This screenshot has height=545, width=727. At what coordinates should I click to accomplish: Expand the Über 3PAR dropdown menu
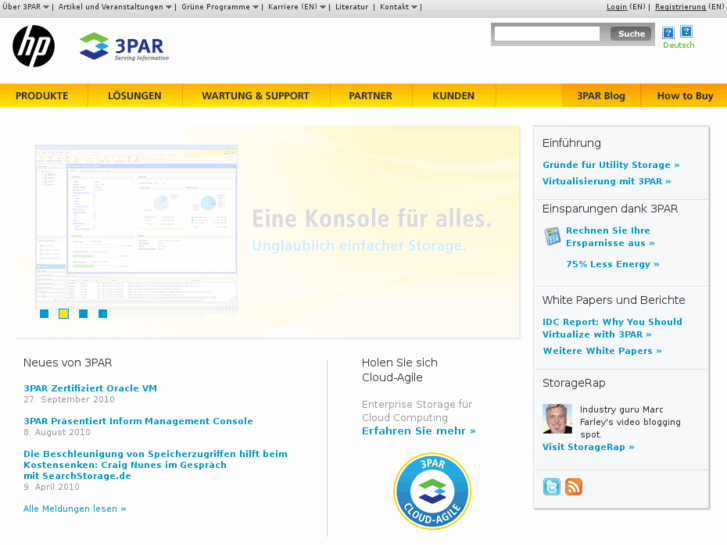click(26, 7)
